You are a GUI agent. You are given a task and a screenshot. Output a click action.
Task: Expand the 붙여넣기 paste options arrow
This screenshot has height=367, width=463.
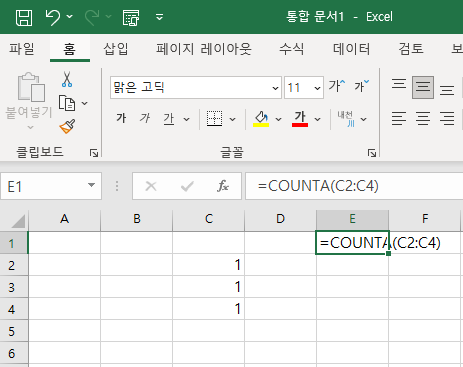tap(30, 127)
